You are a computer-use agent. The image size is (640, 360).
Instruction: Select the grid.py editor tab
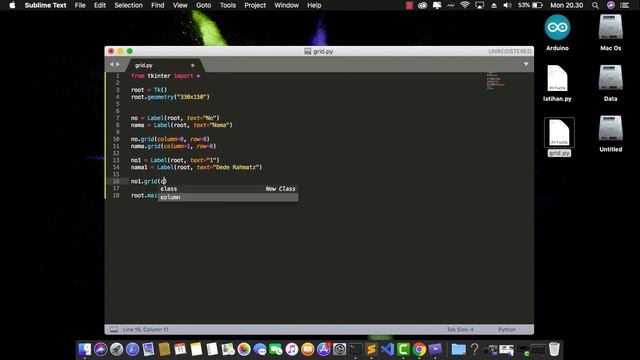163,65
